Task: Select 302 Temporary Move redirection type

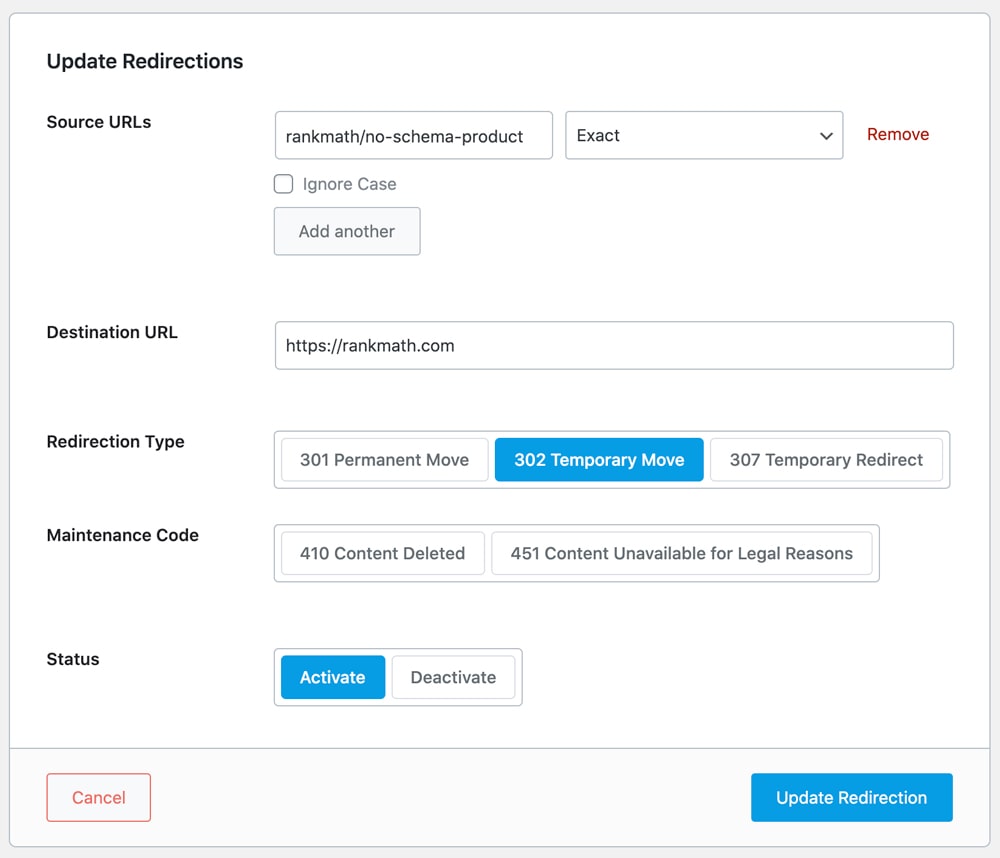Action: (598, 459)
